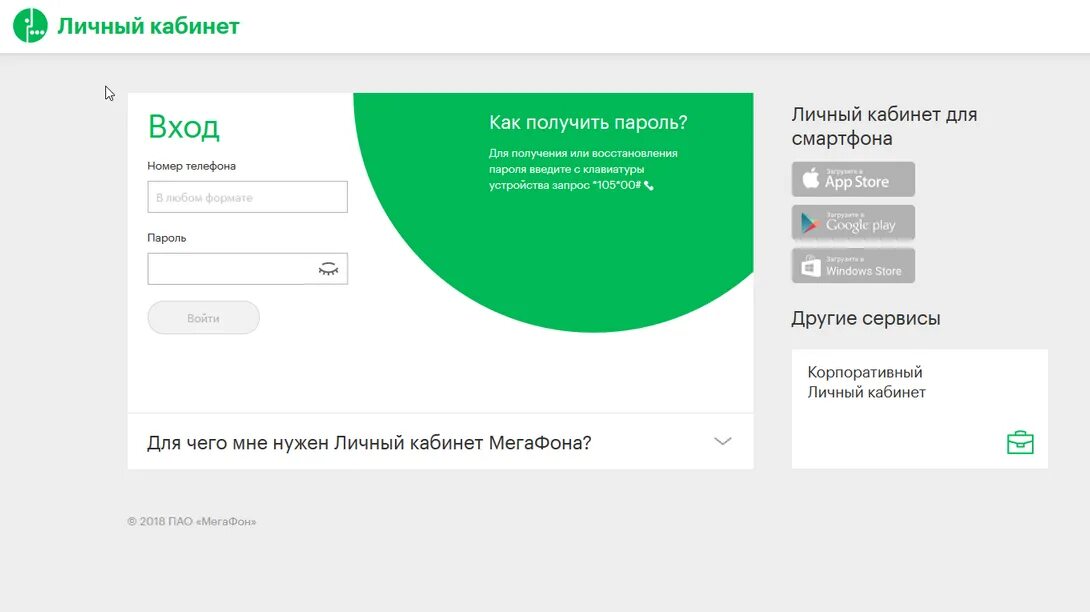The width and height of the screenshot is (1090, 612).
Task: Focus the Номер телефона input field
Action: point(247,197)
